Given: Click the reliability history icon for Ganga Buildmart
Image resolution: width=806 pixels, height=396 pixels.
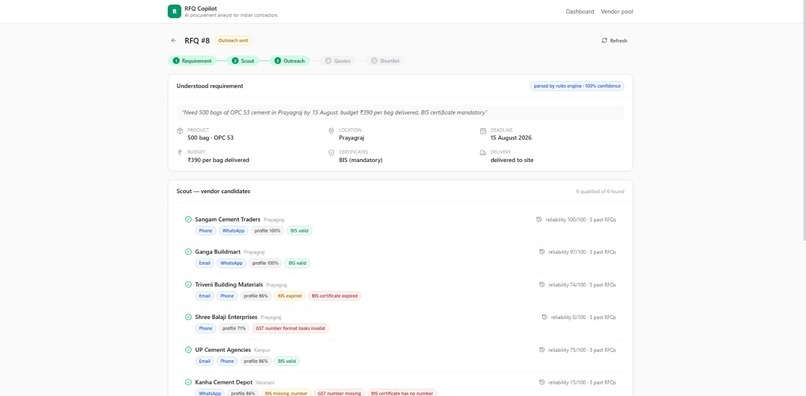Looking at the screenshot, I should tap(542, 252).
